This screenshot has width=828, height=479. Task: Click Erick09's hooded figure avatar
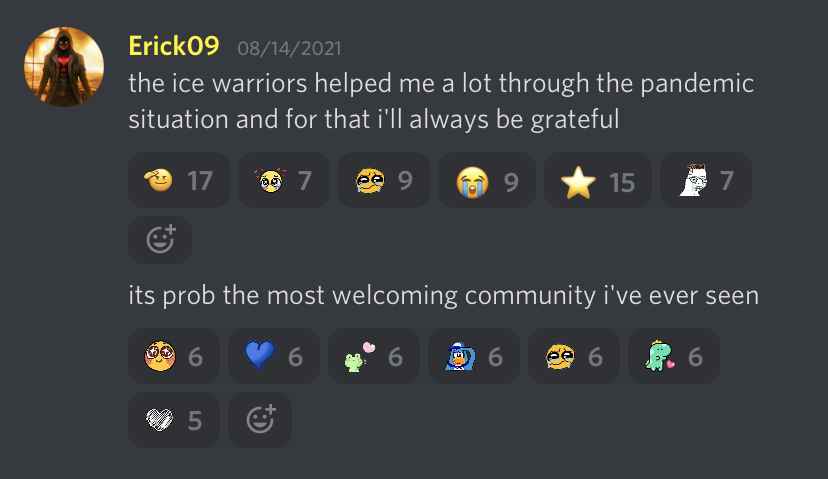[x=64, y=67]
